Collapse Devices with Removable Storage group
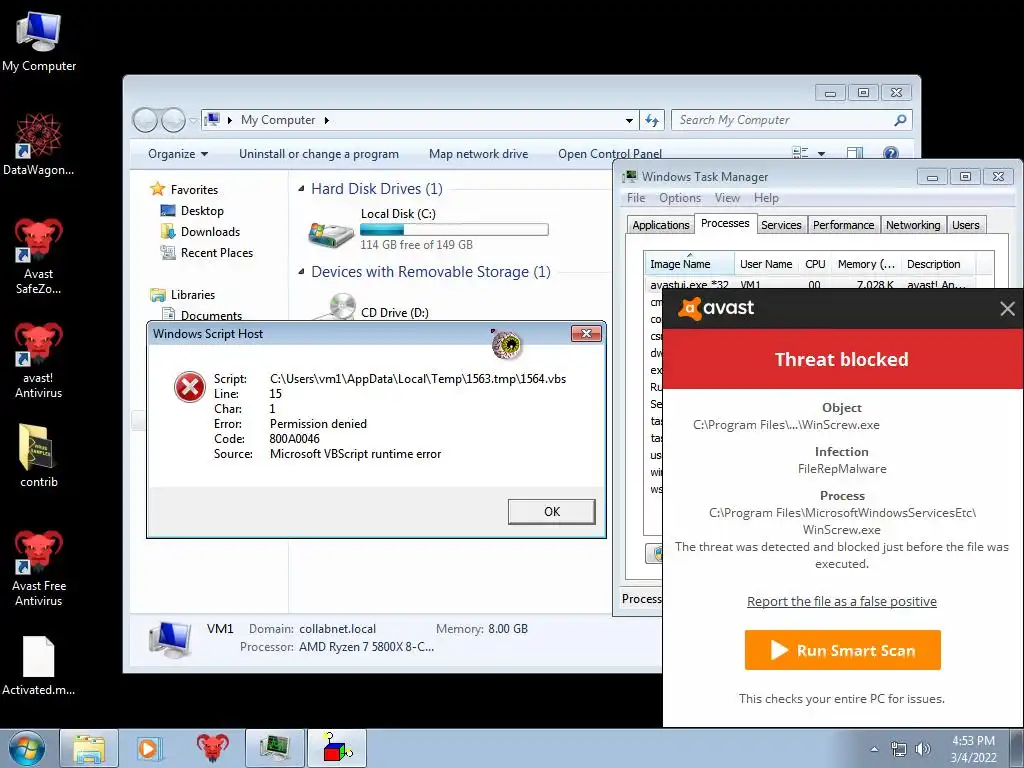The image size is (1024, 768). click(301, 272)
